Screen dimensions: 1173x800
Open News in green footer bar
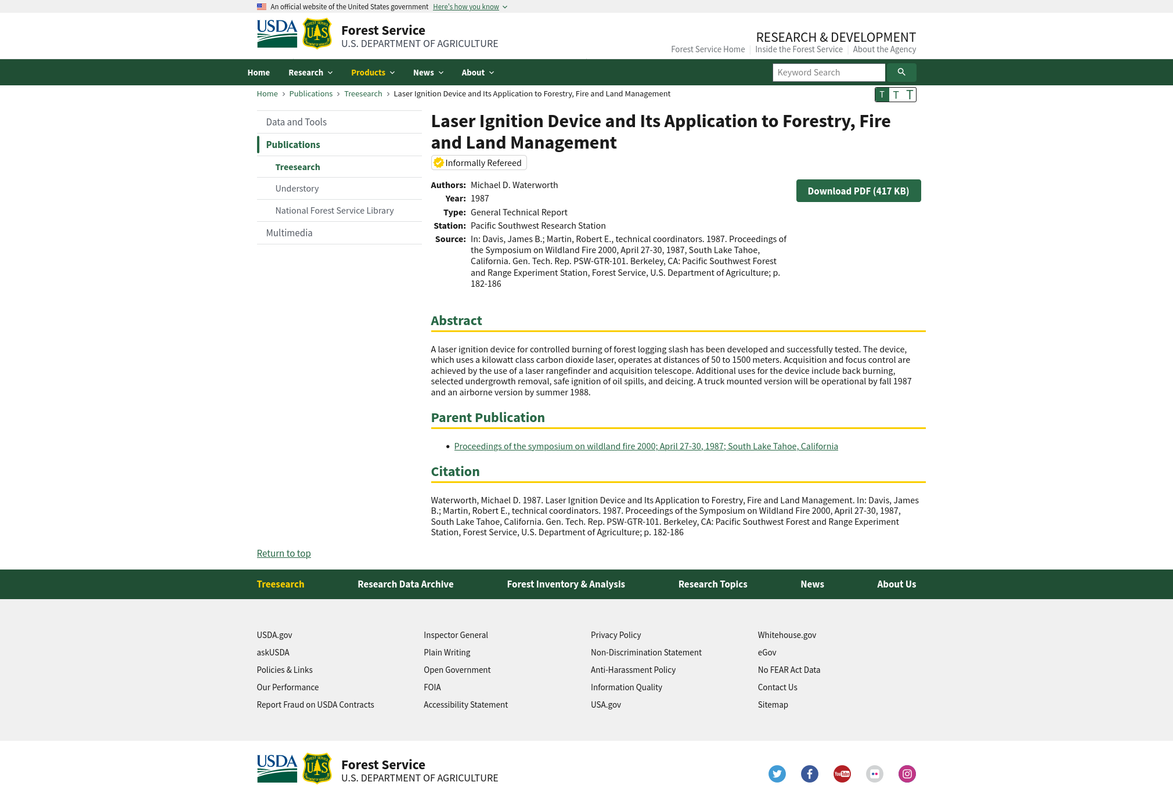click(x=812, y=584)
